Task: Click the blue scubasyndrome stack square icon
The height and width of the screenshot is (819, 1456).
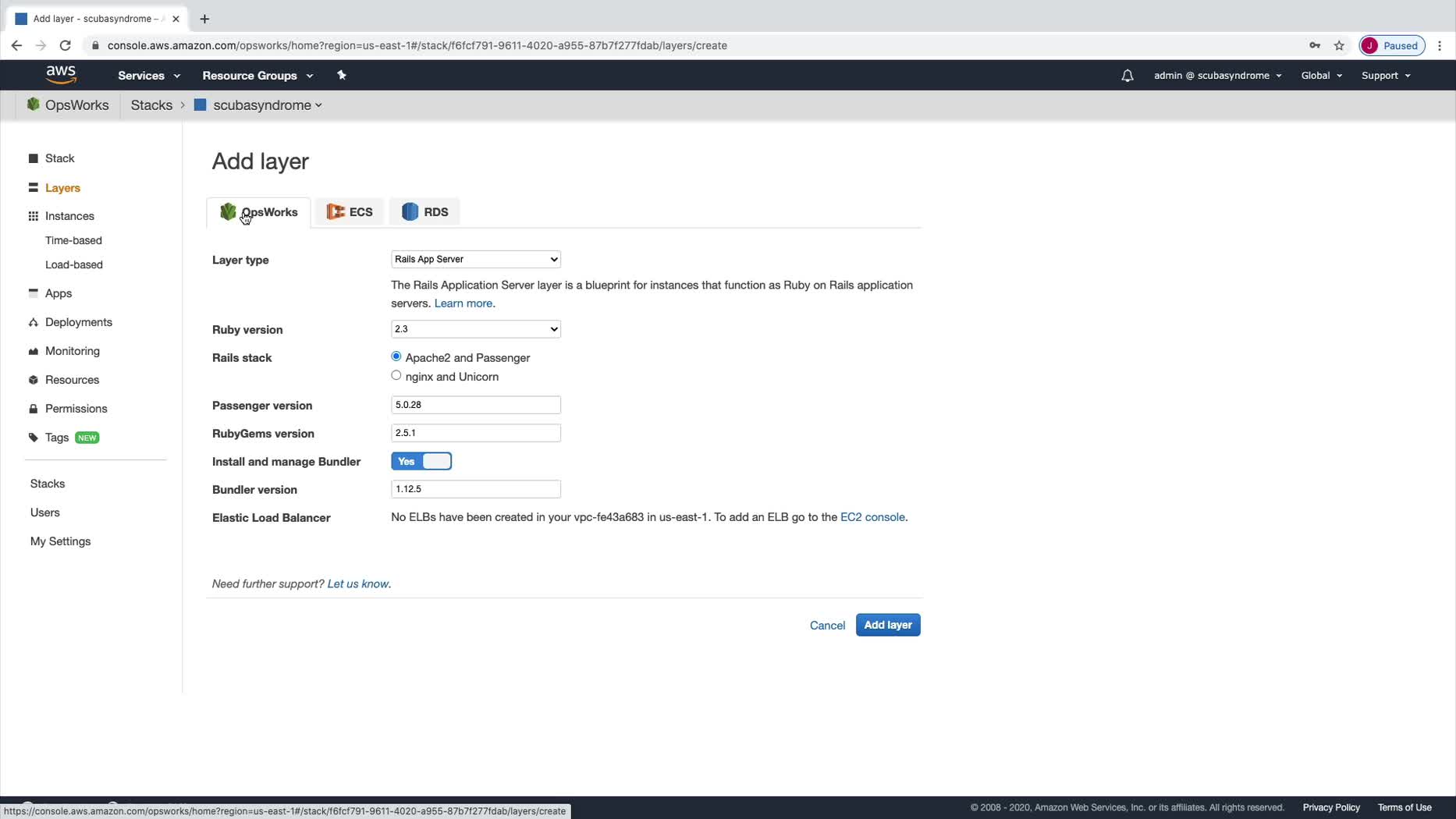Action: (201, 105)
